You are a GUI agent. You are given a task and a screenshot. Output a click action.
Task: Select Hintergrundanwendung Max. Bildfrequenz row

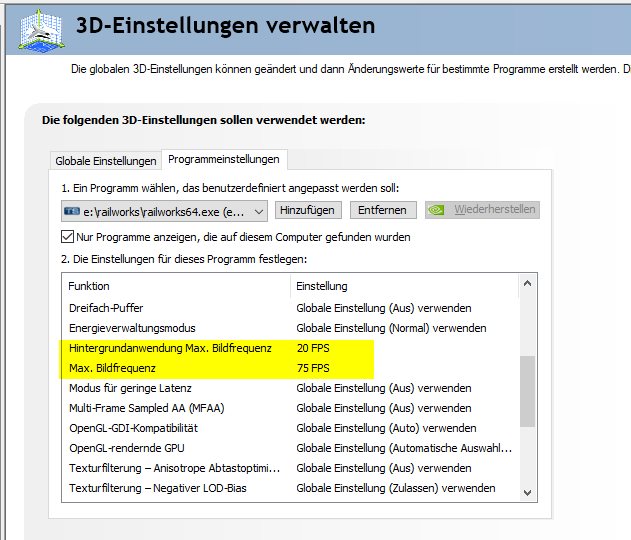[290, 348]
